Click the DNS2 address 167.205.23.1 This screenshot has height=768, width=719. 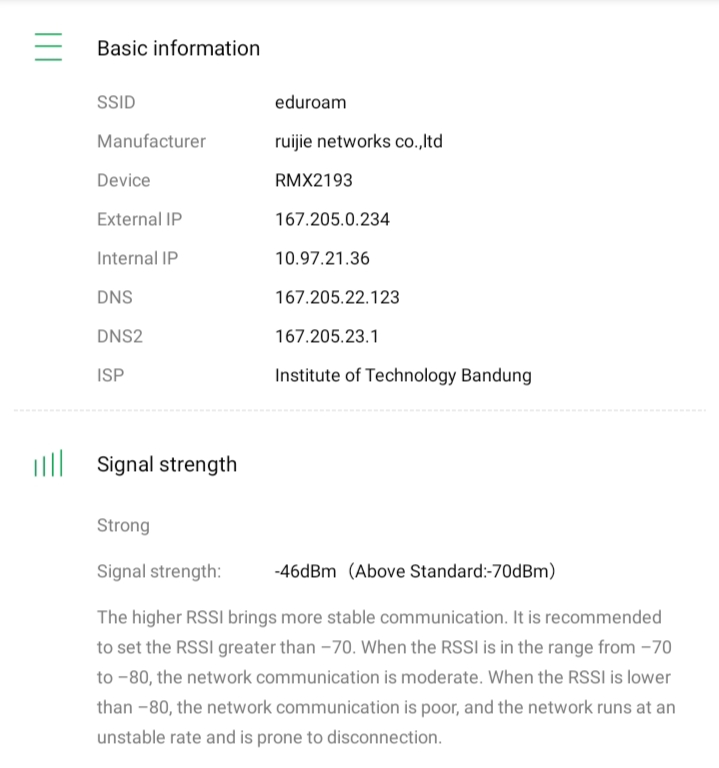click(327, 336)
